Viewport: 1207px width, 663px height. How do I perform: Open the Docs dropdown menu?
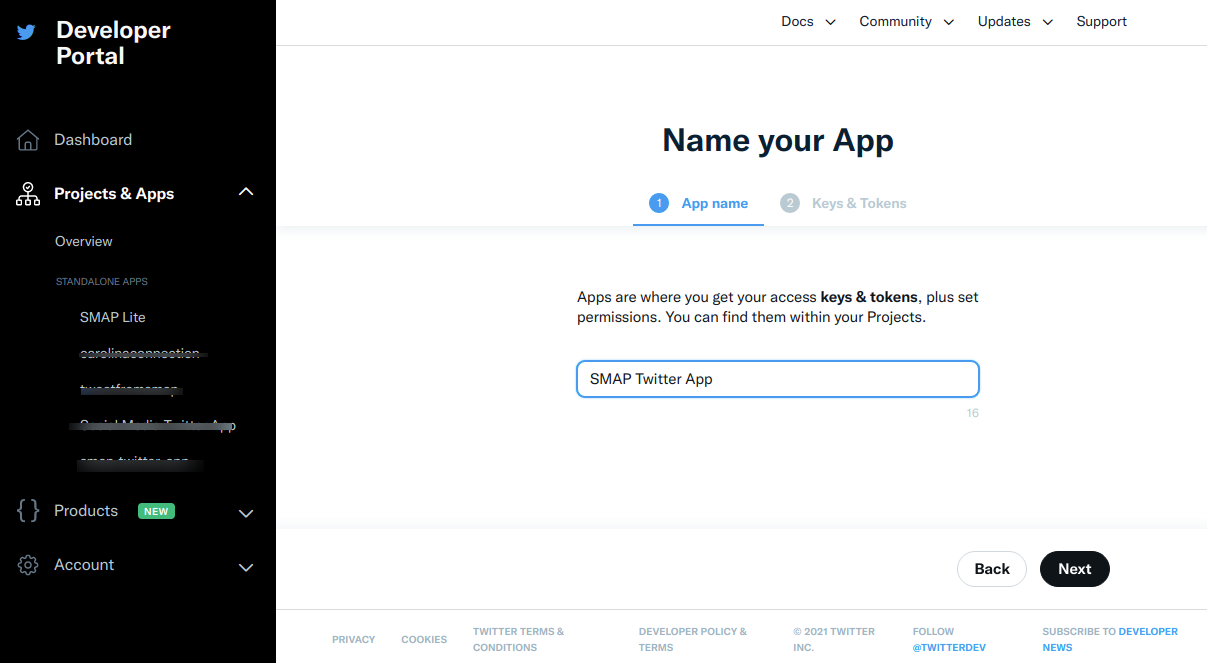(x=808, y=22)
